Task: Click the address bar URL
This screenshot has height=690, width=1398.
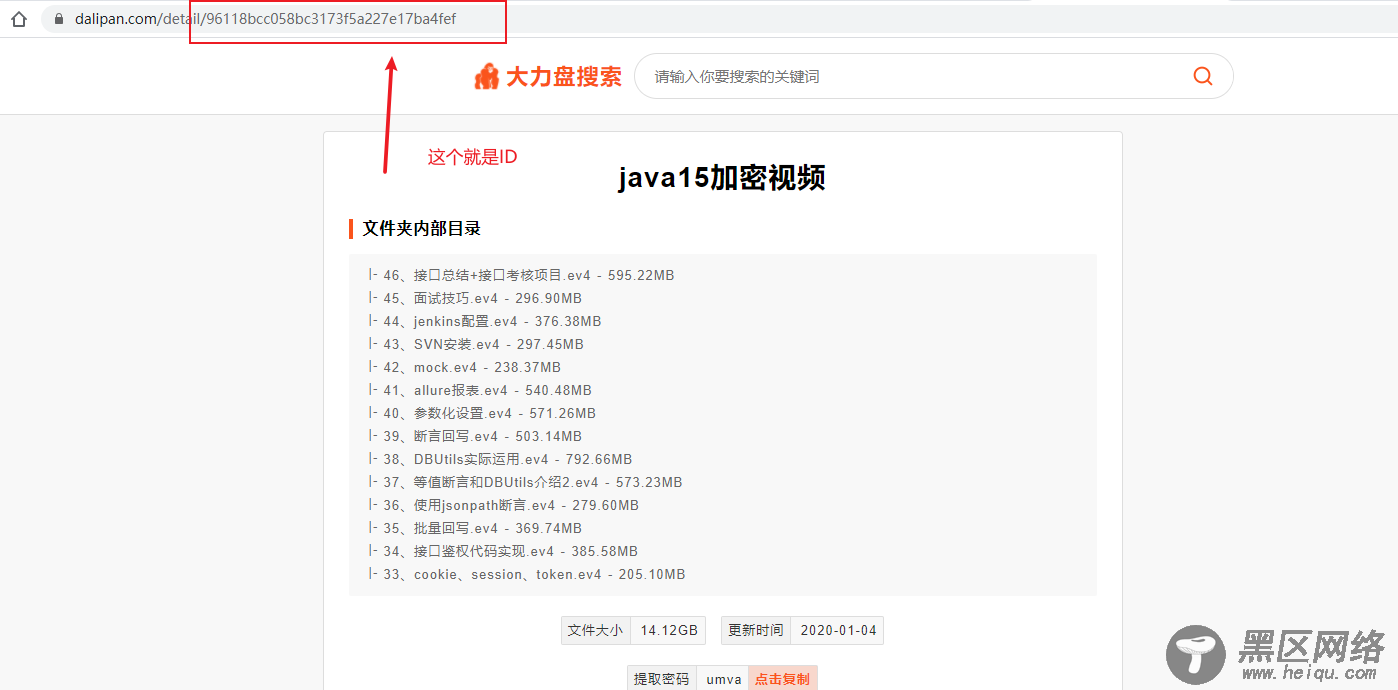Action: coord(265,19)
